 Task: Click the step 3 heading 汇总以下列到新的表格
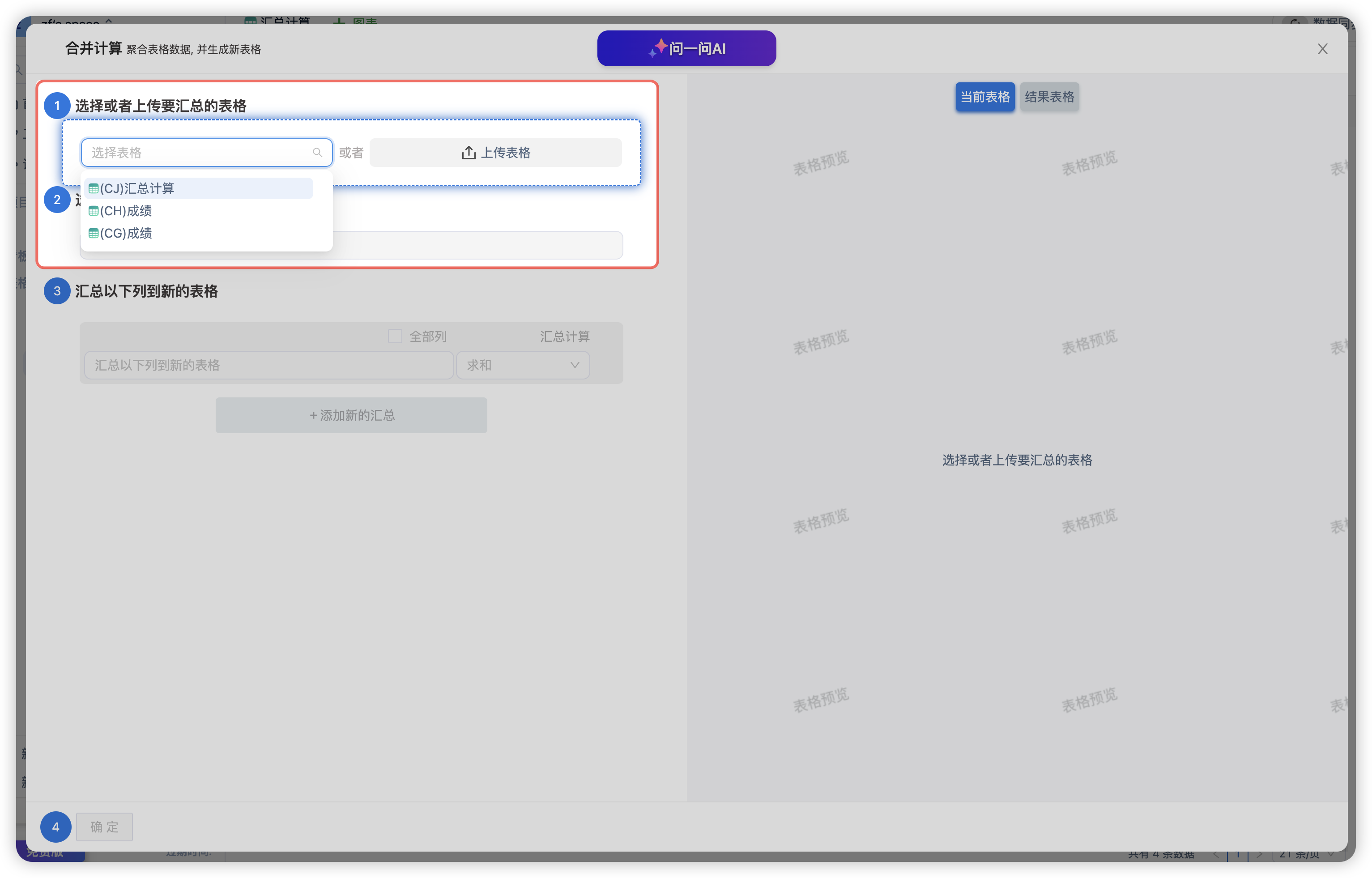(x=146, y=291)
